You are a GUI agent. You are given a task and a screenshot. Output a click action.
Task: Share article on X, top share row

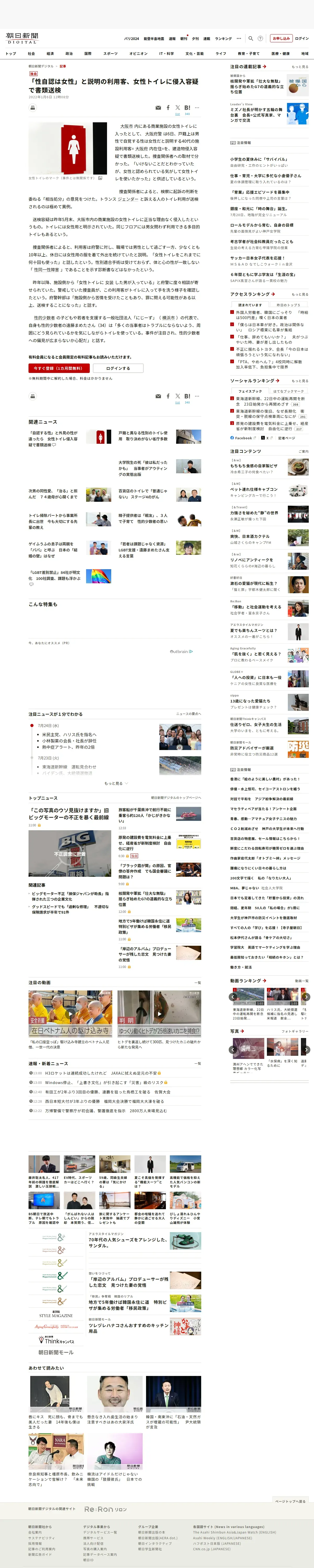pyautogui.click(x=177, y=108)
